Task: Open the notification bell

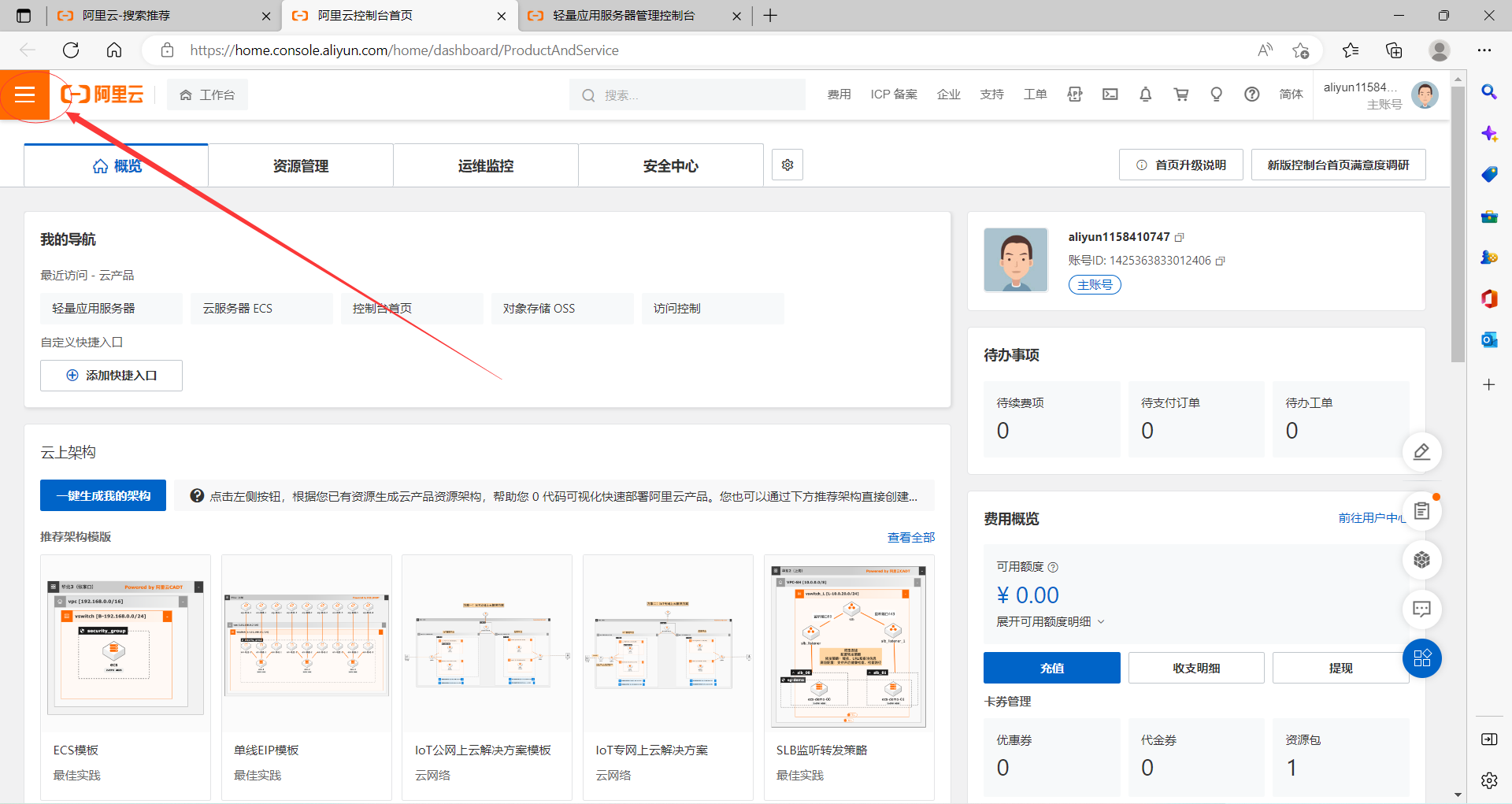Action: (x=1146, y=94)
